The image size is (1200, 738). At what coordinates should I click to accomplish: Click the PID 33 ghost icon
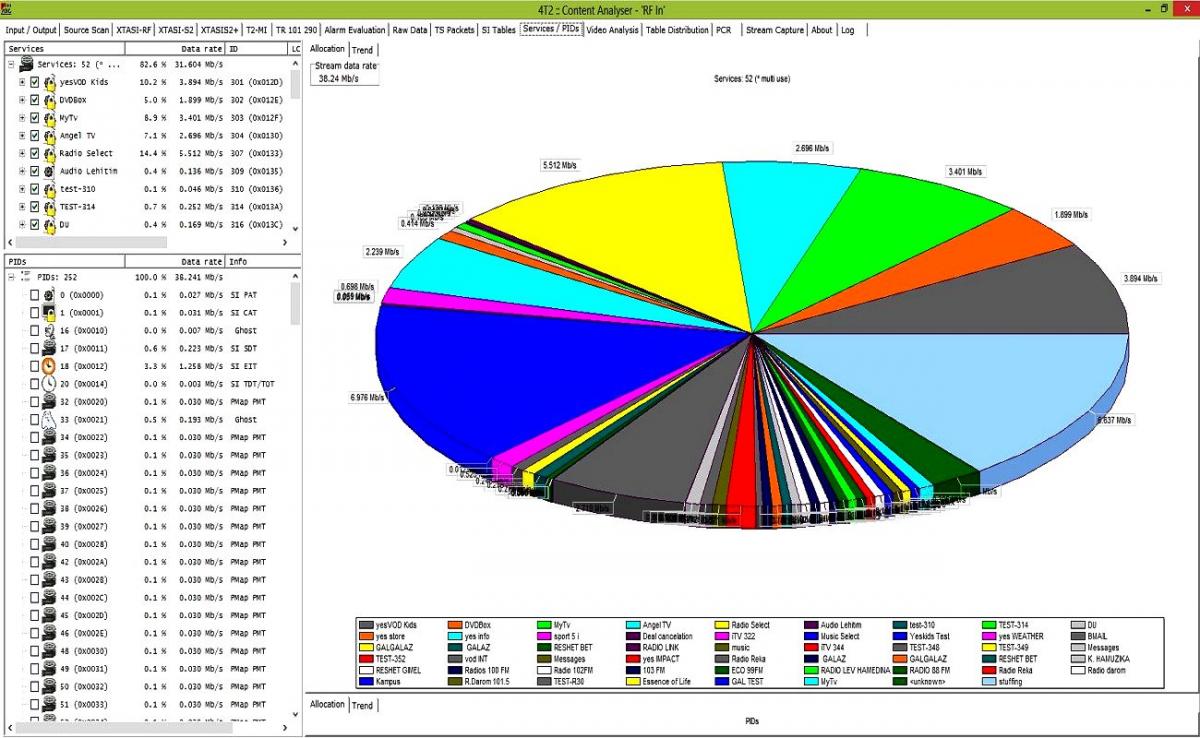[x=49, y=420]
